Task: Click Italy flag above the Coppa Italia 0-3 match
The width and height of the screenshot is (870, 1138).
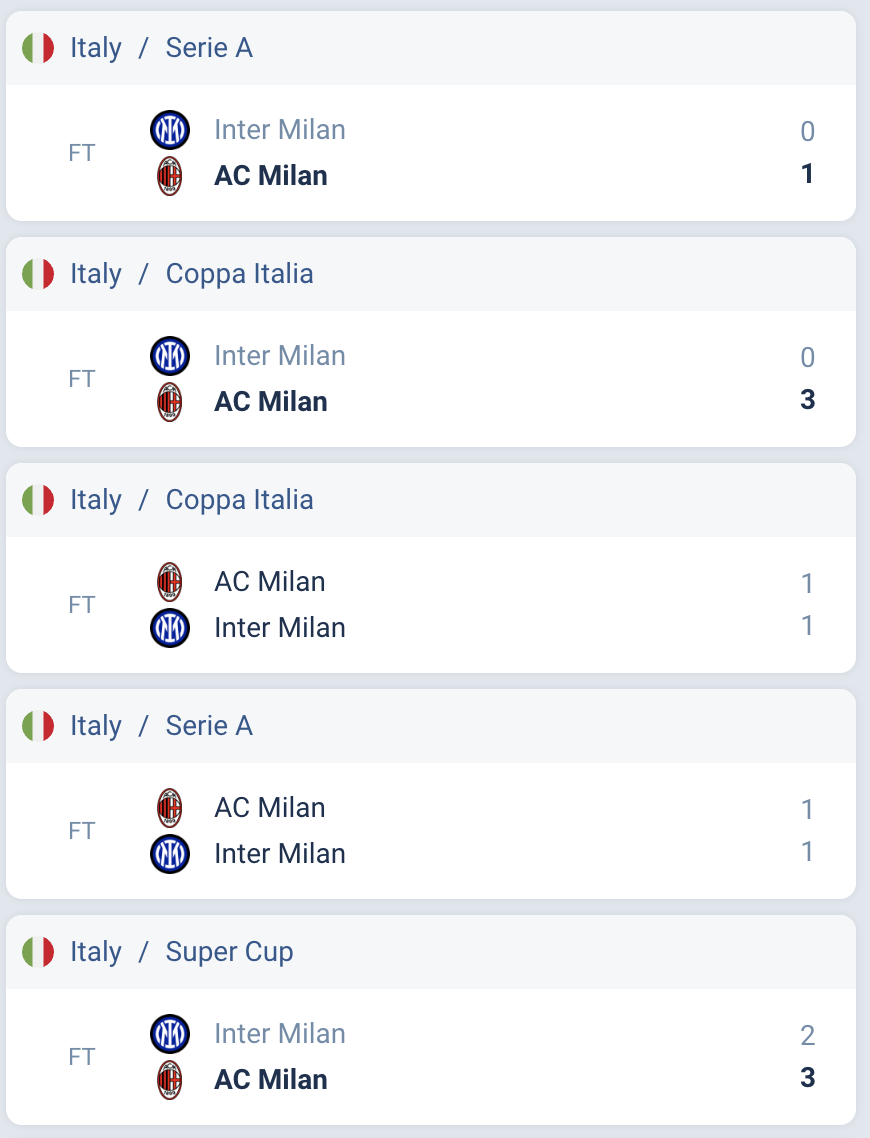Action: (x=38, y=274)
